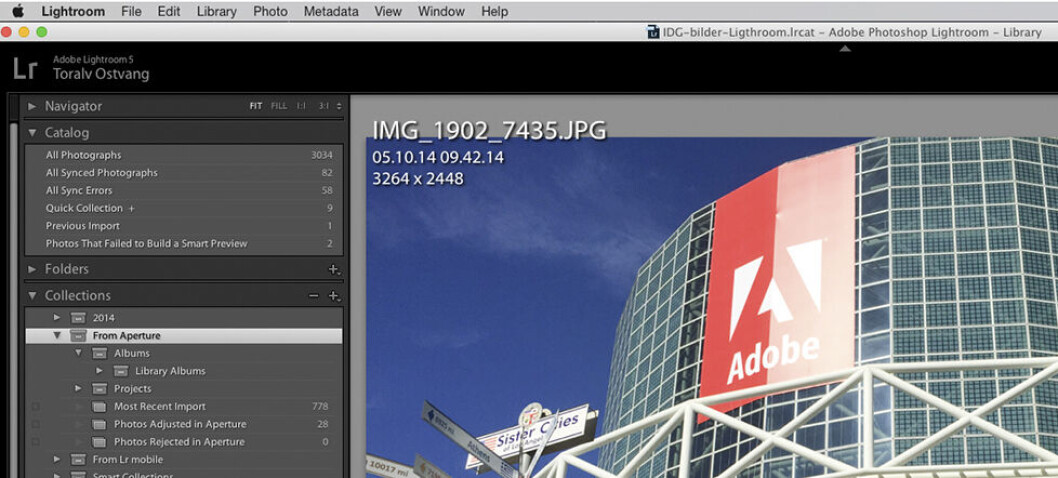The height and width of the screenshot is (478, 1058).
Task: Open the Photo menu
Action: (270, 11)
